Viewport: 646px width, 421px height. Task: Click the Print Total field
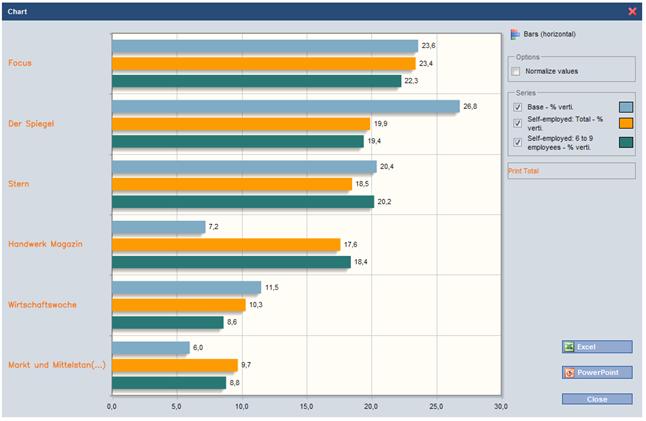[x=571, y=171]
